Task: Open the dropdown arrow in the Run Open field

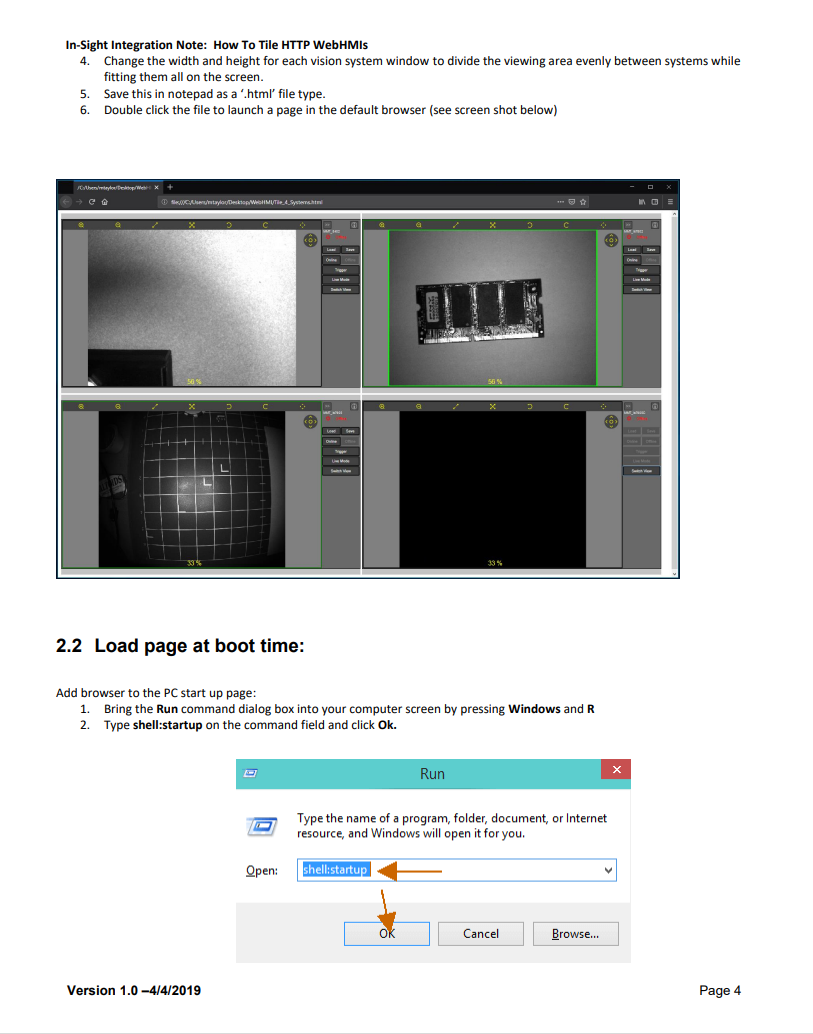Action: [x=608, y=870]
